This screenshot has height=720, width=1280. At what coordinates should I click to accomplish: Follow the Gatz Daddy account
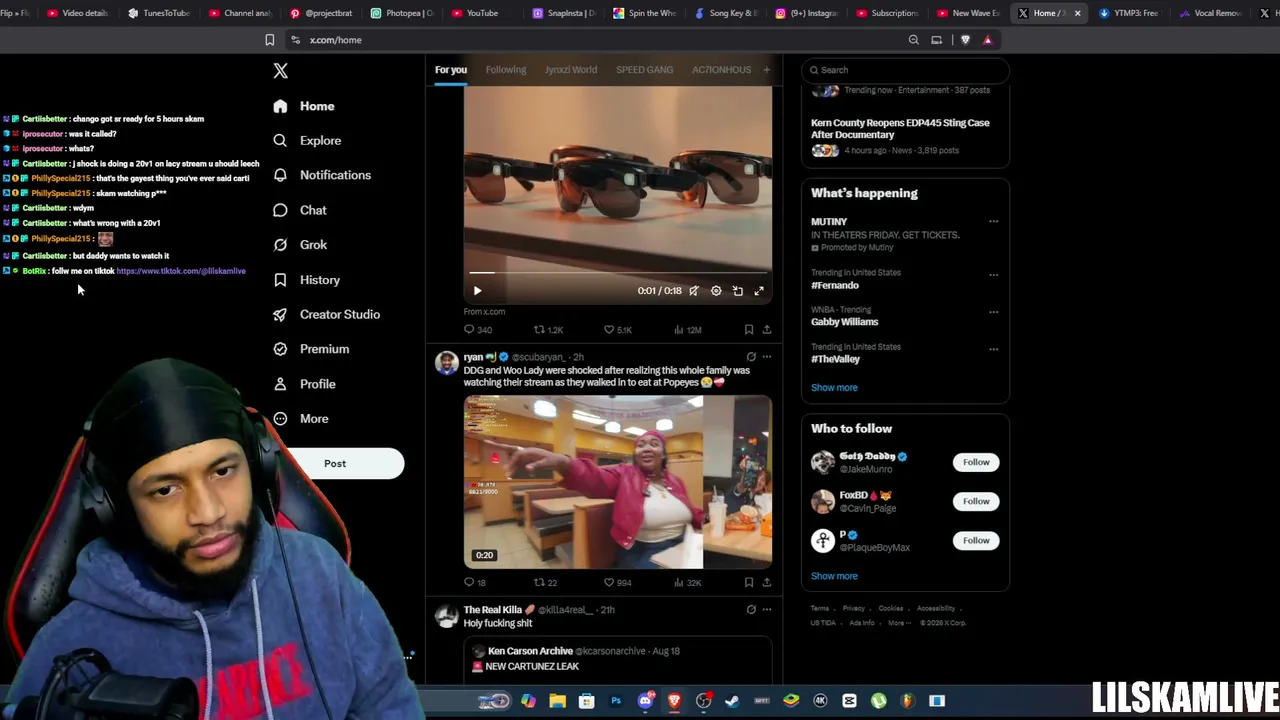tap(976, 462)
